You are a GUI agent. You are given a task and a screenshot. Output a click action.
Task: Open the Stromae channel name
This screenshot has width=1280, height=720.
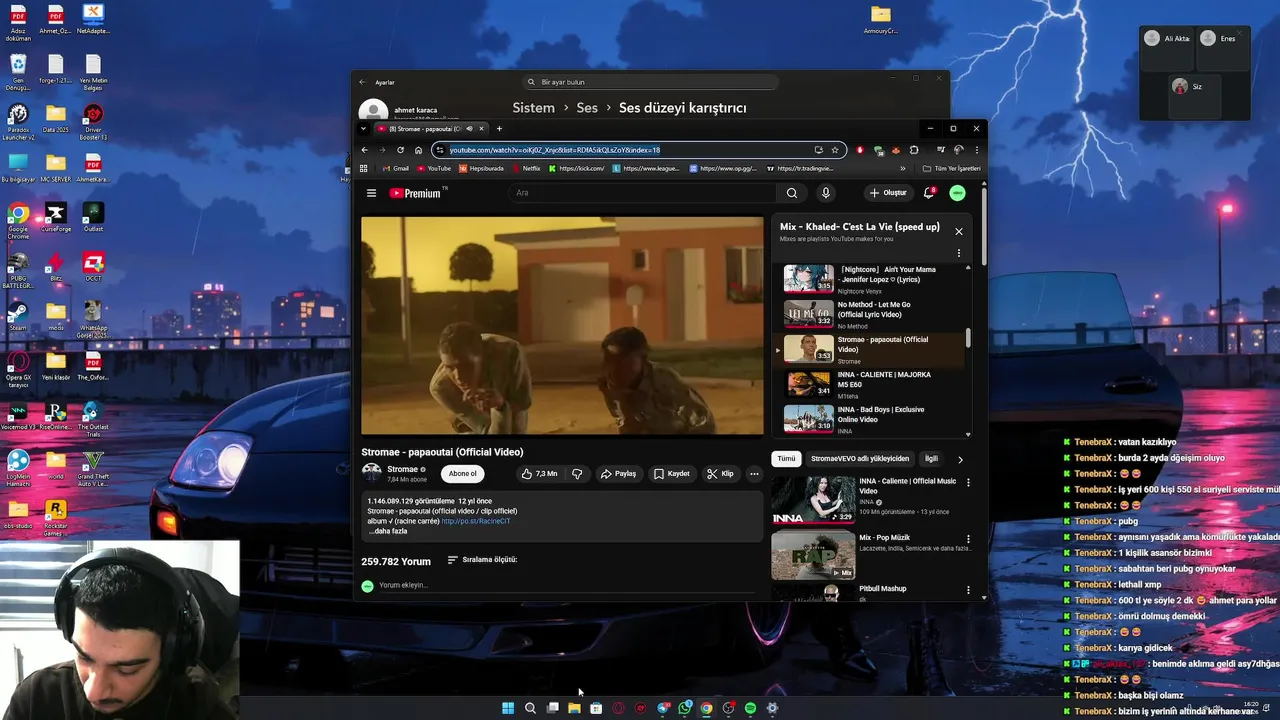point(403,469)
